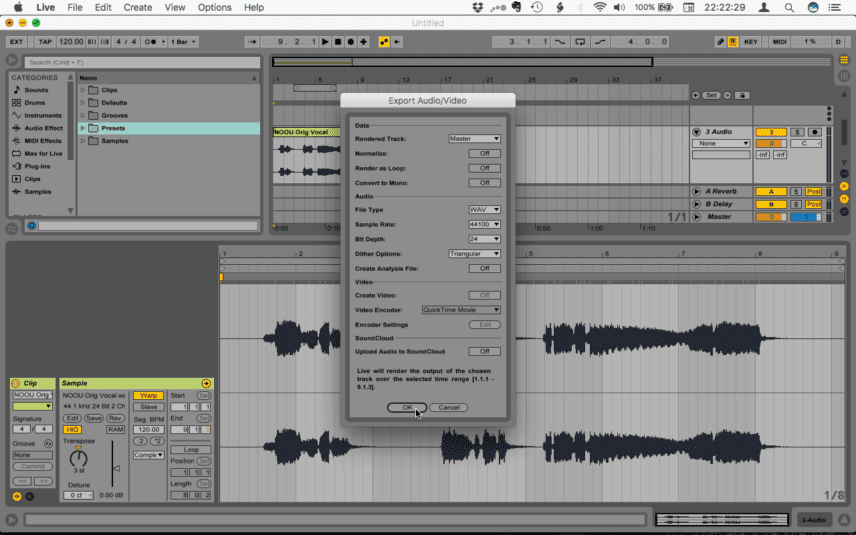Open the Bit Depth dropdown

pyautogui.click(x=484, y=239)
